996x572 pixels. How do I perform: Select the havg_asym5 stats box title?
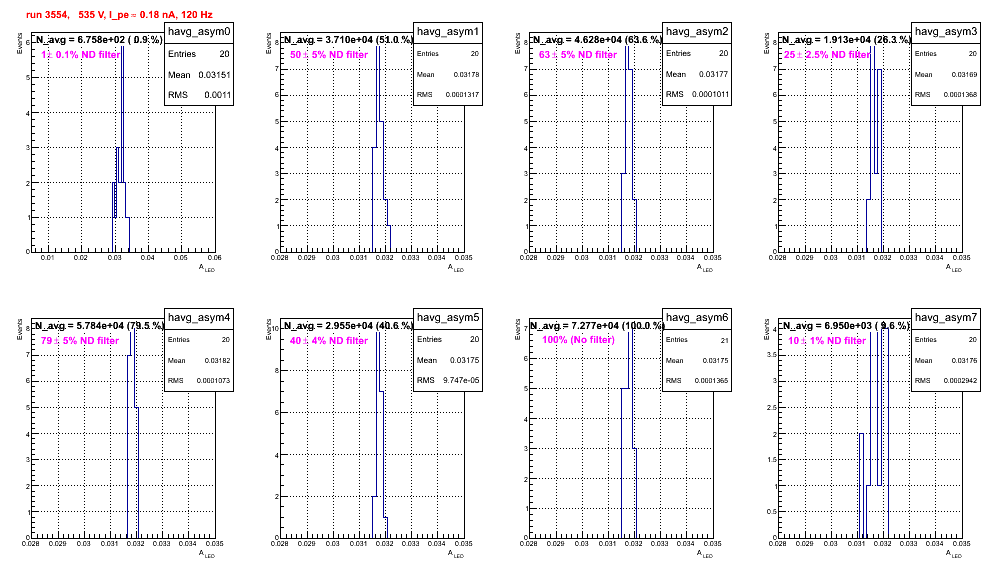point(448,317)
